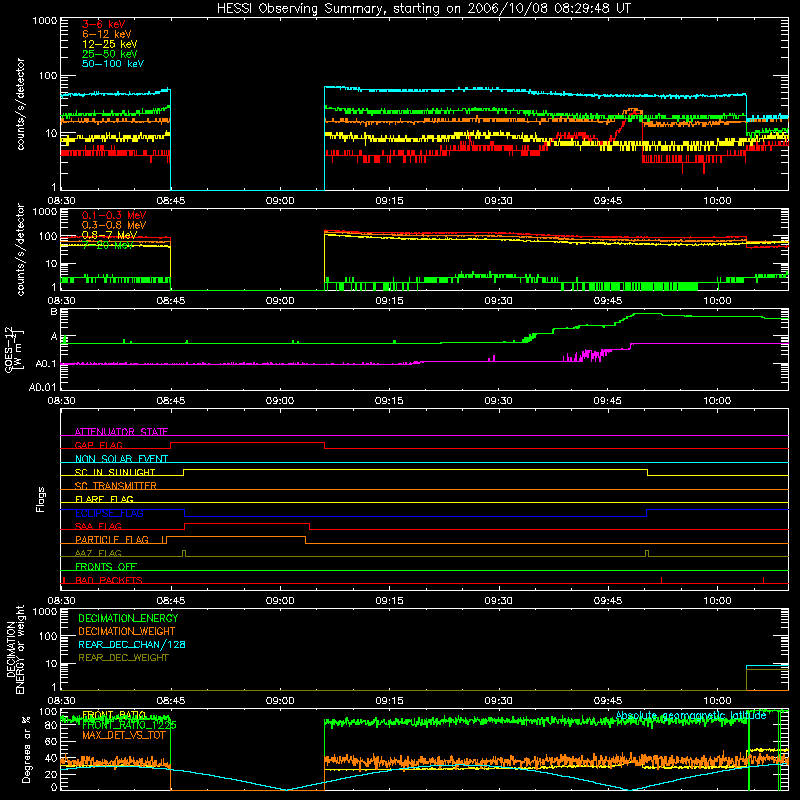Click the GOES-12 axis label
800x800 pixels.
coord(13,349)
